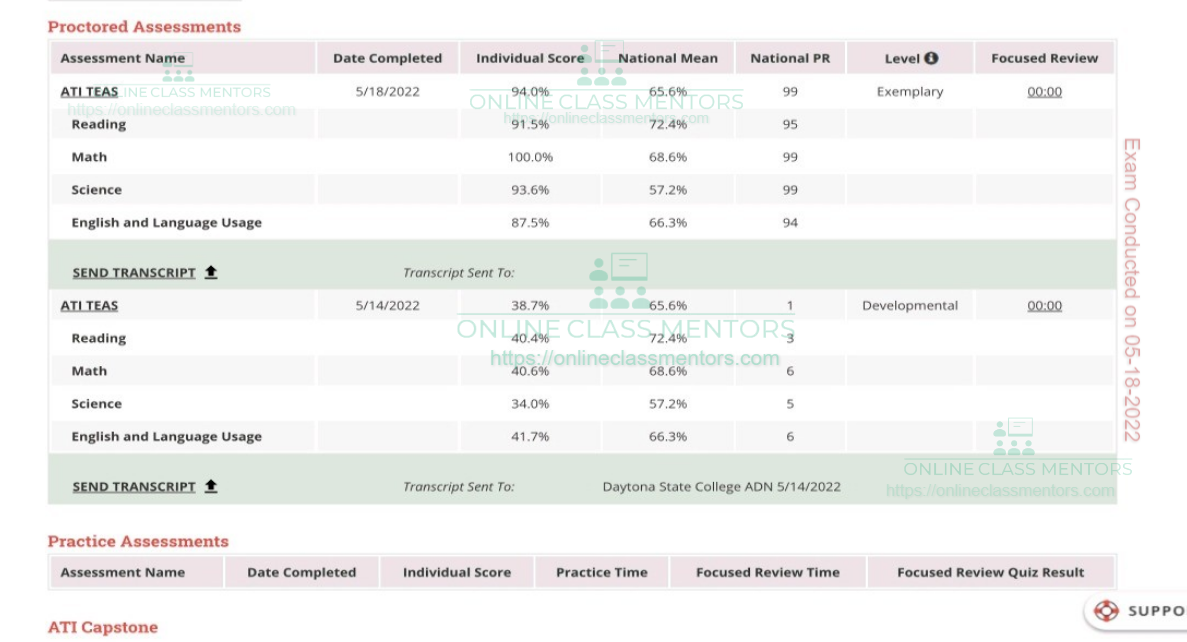Open 00:00 Focused Review for Exemplary exam
Viewport: 1187px width, 642px height.
(1044, 92)
